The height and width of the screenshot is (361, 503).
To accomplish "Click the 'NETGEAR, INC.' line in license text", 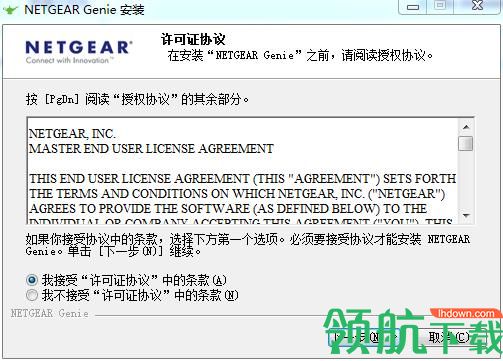I will pyautogui.click(x=72, y=134).
